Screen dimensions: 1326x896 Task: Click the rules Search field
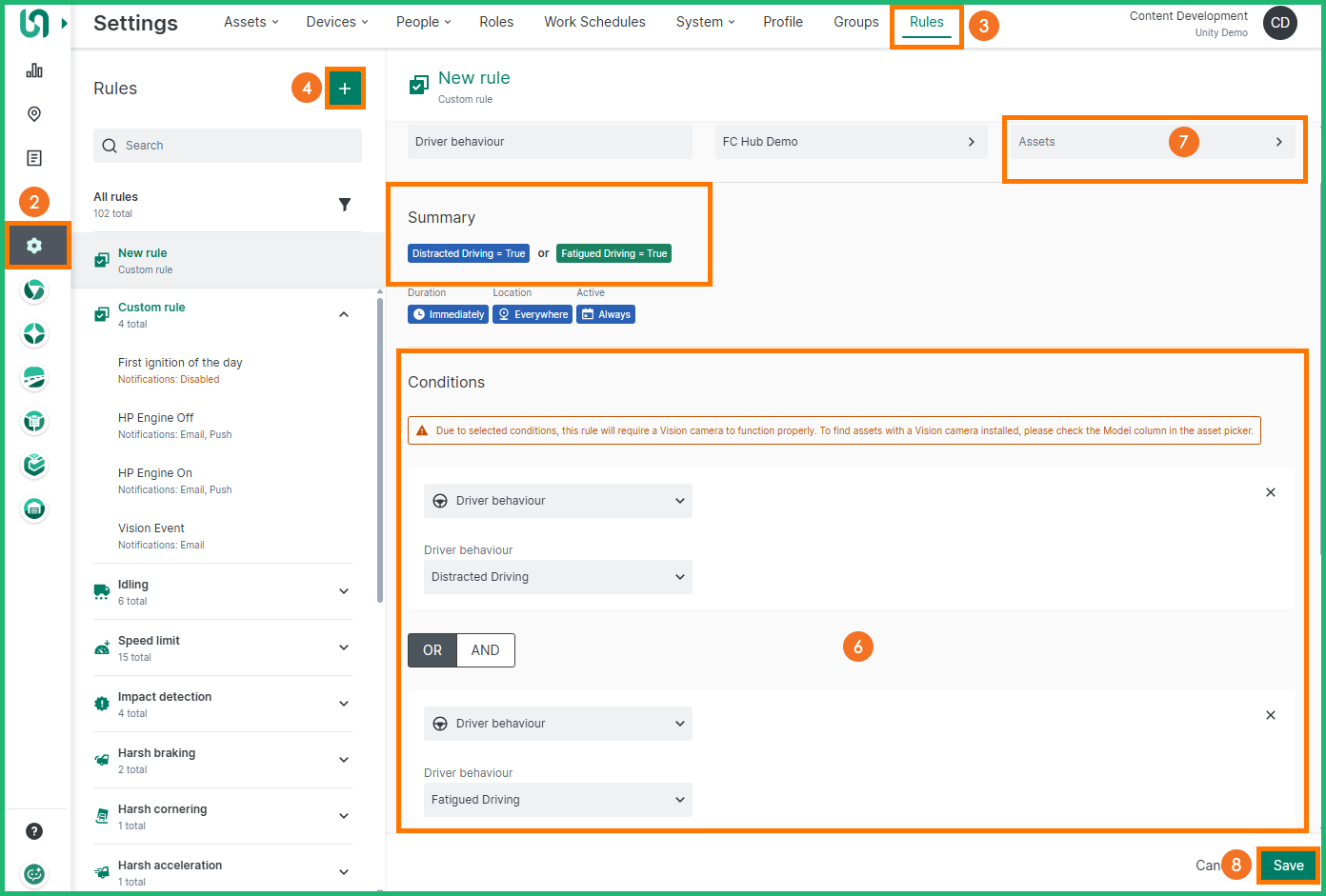[228, 146]
